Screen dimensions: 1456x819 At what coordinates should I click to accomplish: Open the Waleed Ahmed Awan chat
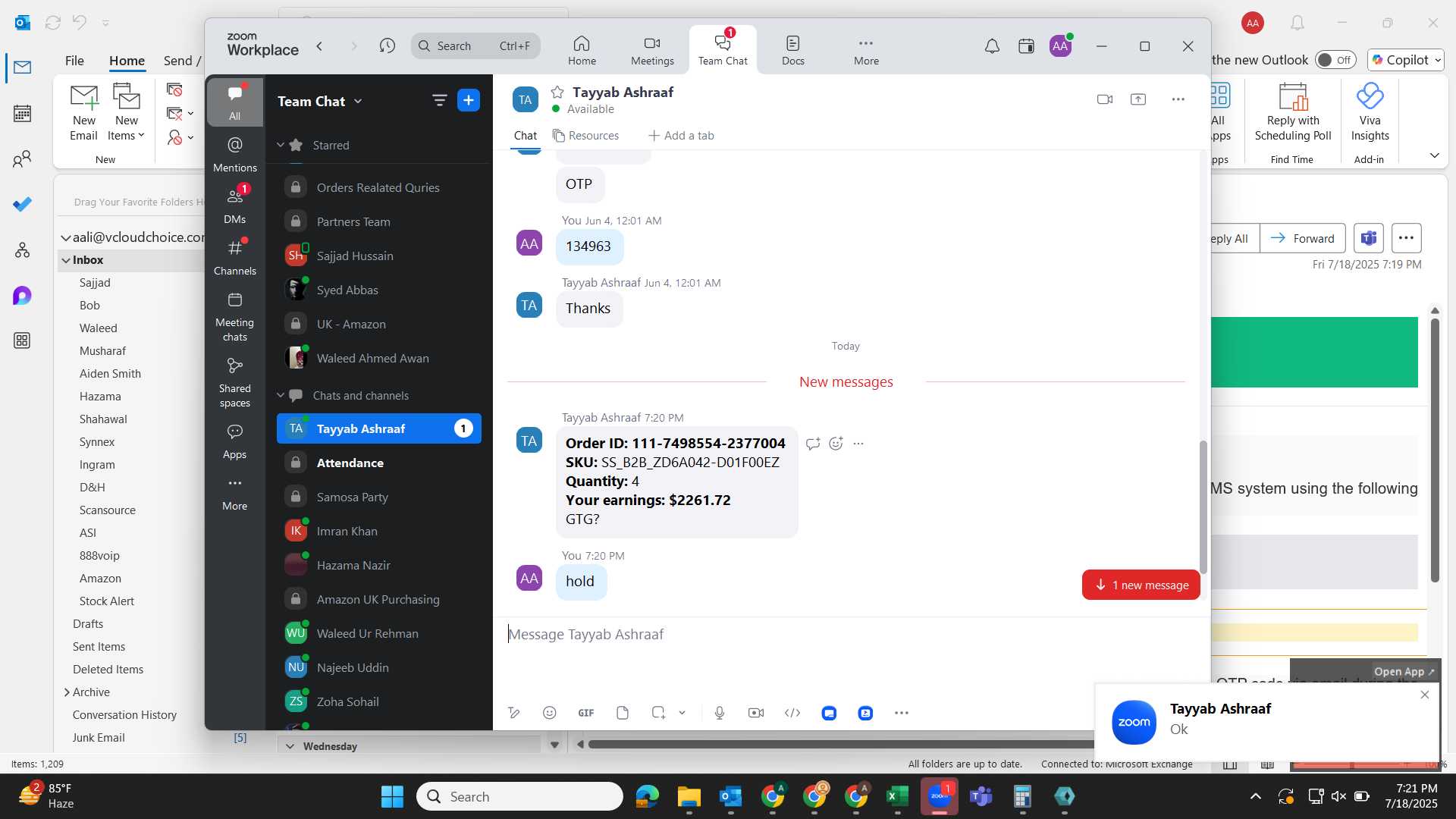pyautogui.click(x=379, y=358)
